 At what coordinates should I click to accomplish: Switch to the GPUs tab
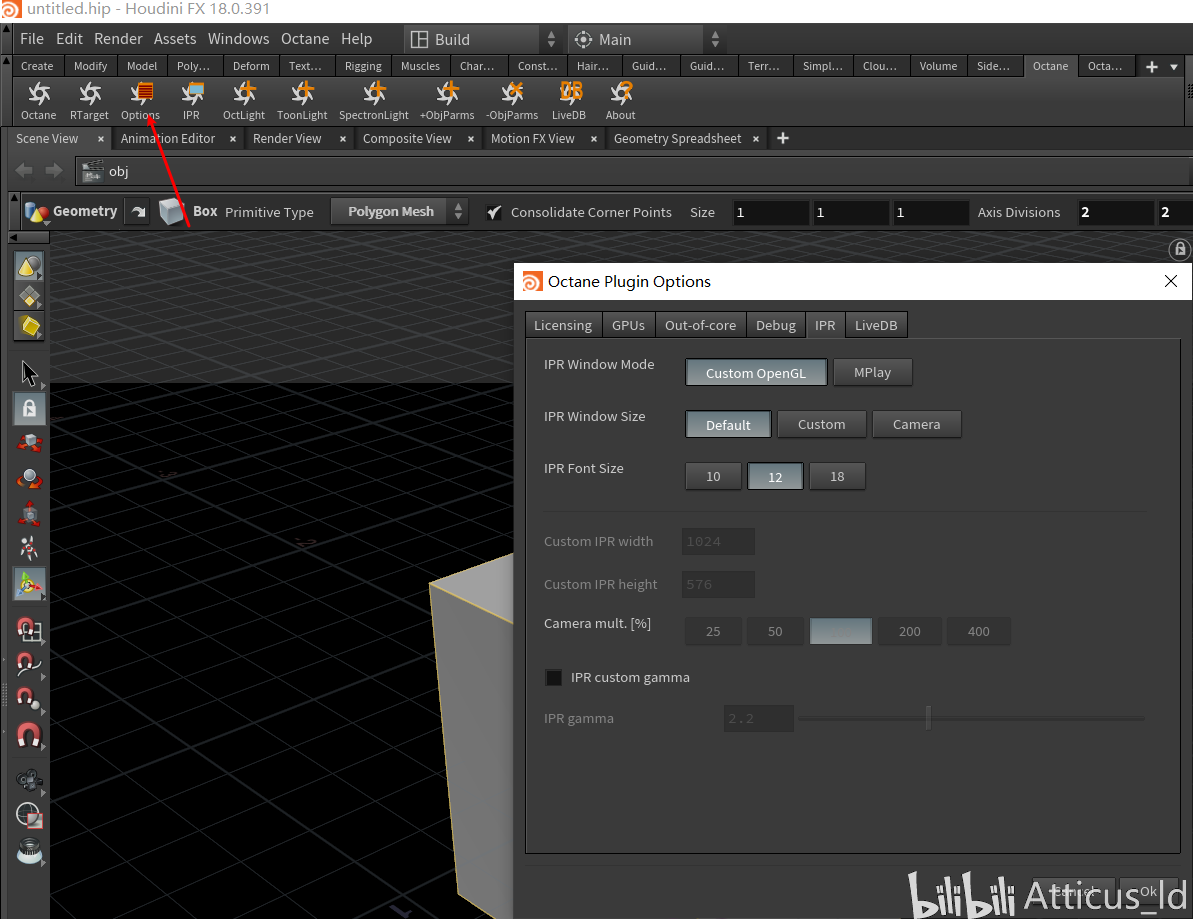[628, 325]
